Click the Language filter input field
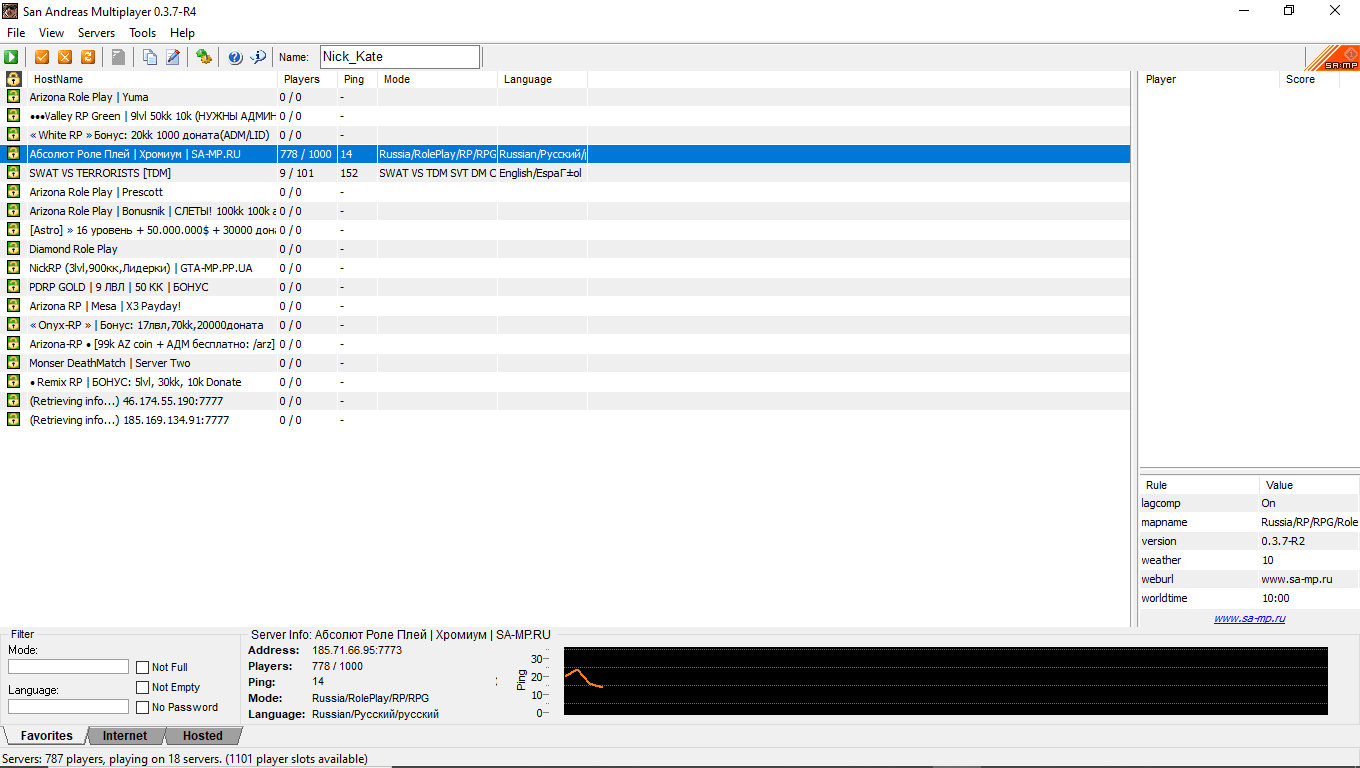Viewport: 1360px width, 768px height. 69,707
